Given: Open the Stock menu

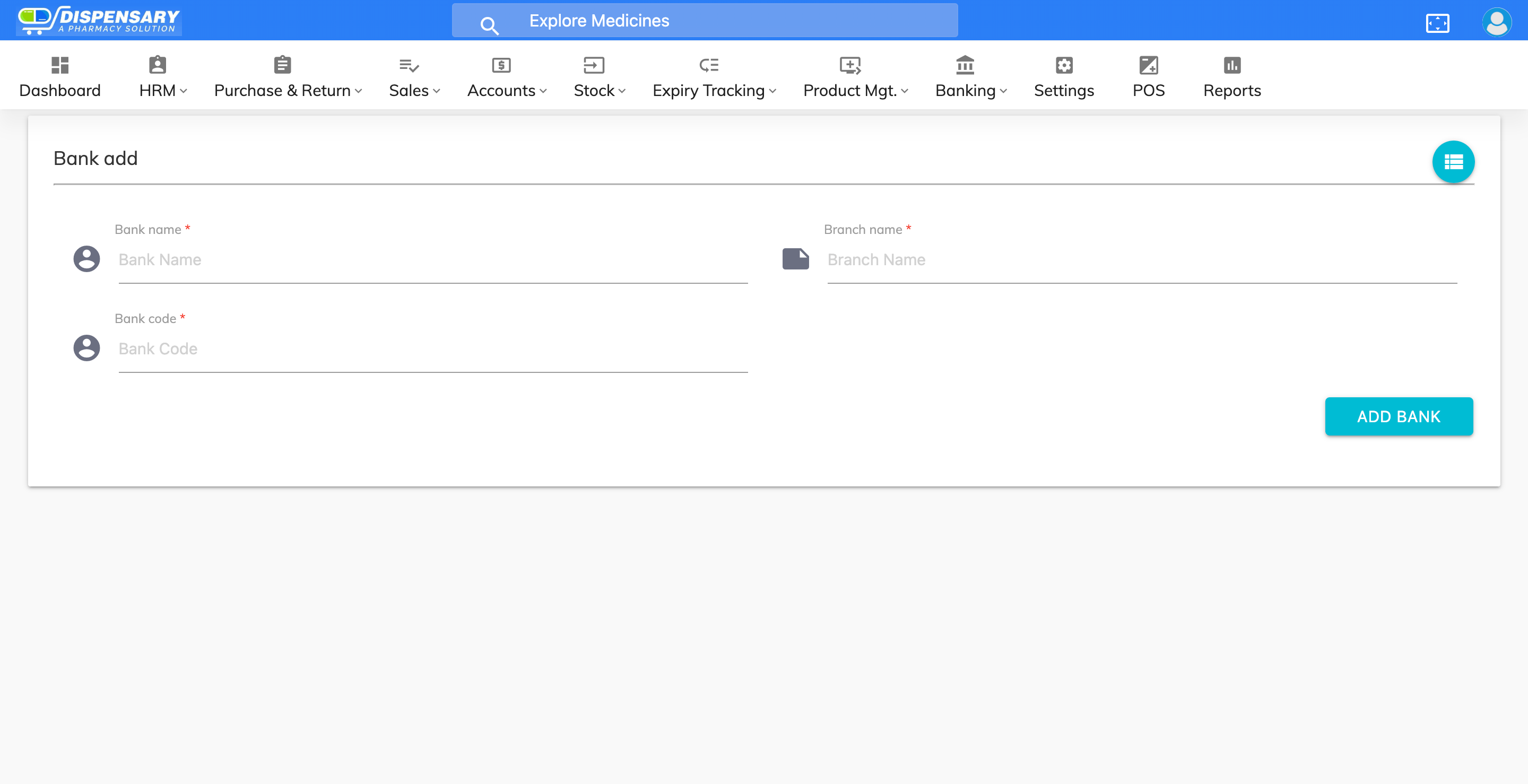Looking at the screenshot, I should click(x=599, y=90).
